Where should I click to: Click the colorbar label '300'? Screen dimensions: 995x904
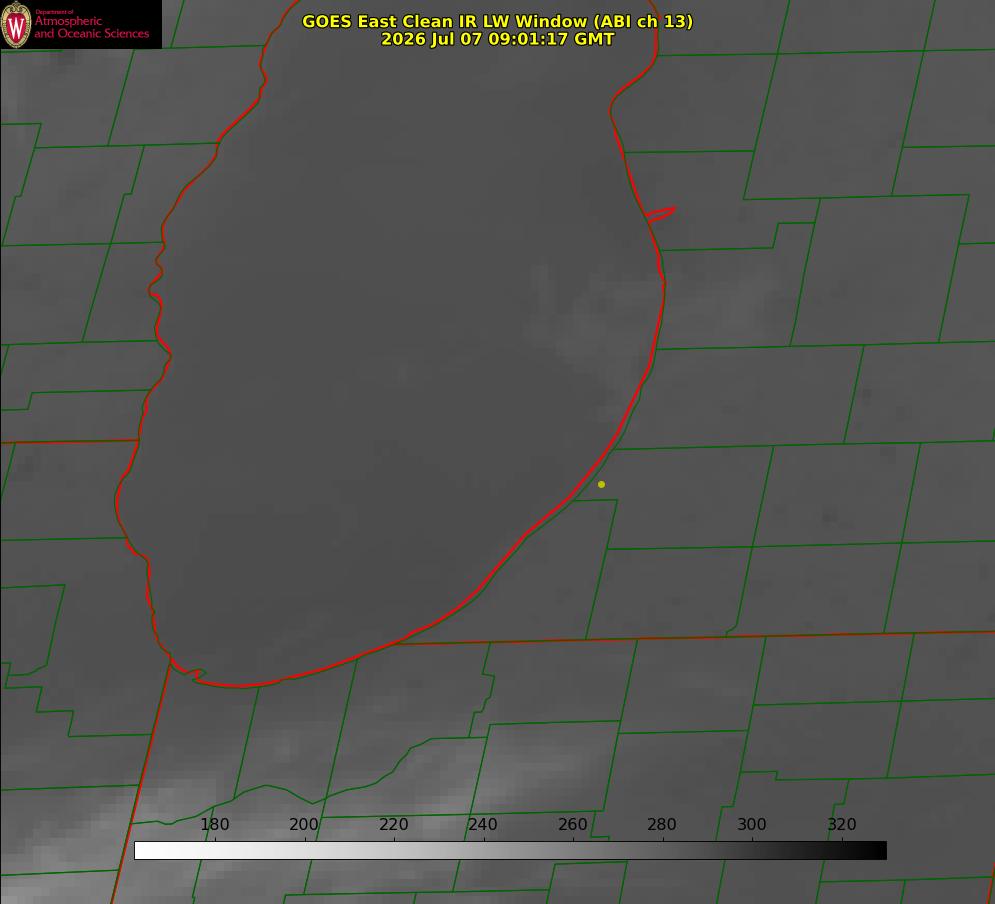752,824
